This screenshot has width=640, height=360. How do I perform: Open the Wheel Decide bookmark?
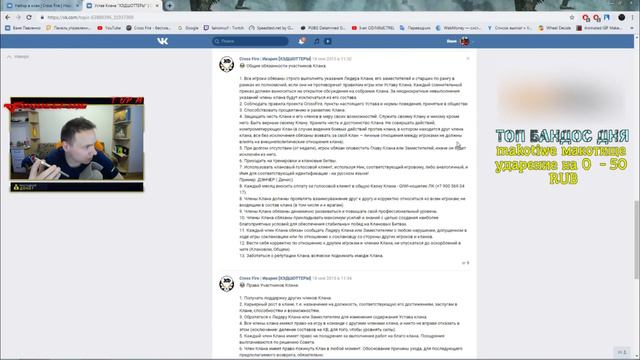555,28
